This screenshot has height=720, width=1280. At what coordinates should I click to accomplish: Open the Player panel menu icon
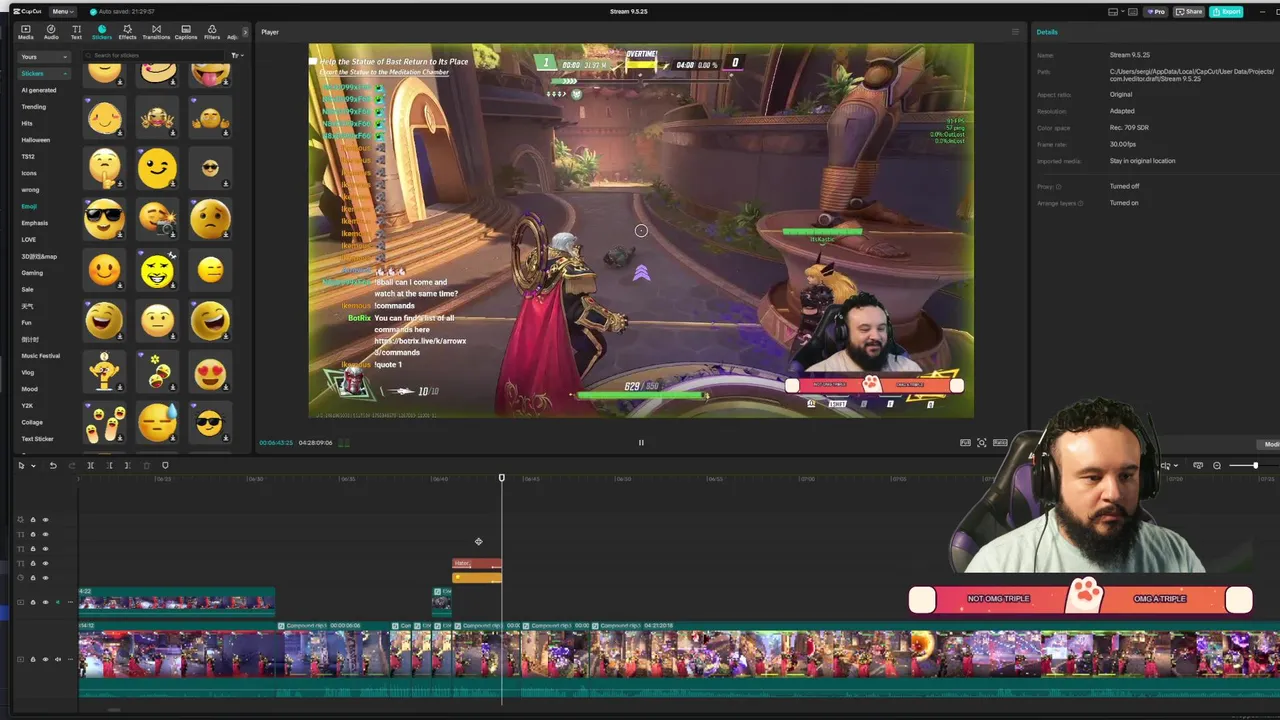pos(1015,32)
